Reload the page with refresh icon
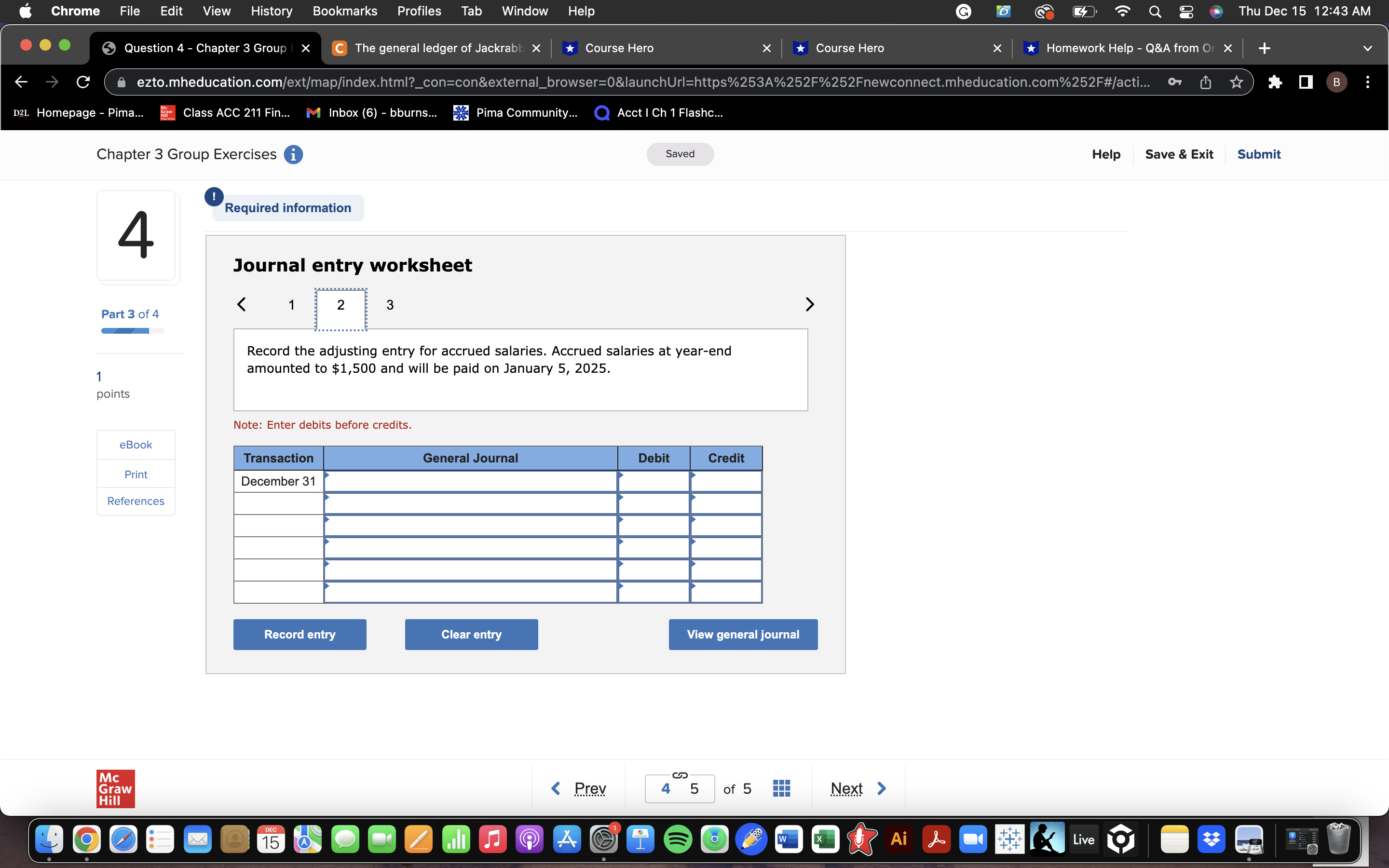1389x868 pixels. click(x=83, y=82)
